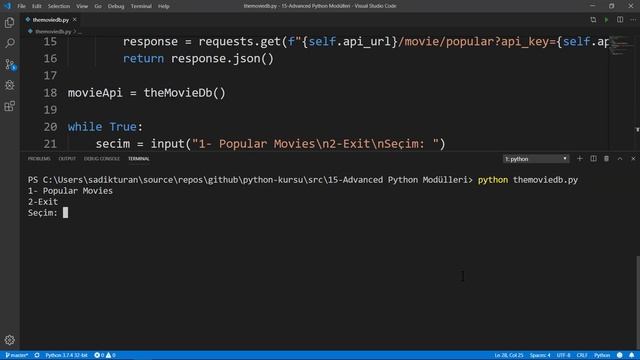Image resolution: width=640 pixels, height=360 pixels.
Task: Open the Go menu
Action: (x=98, y=6)
